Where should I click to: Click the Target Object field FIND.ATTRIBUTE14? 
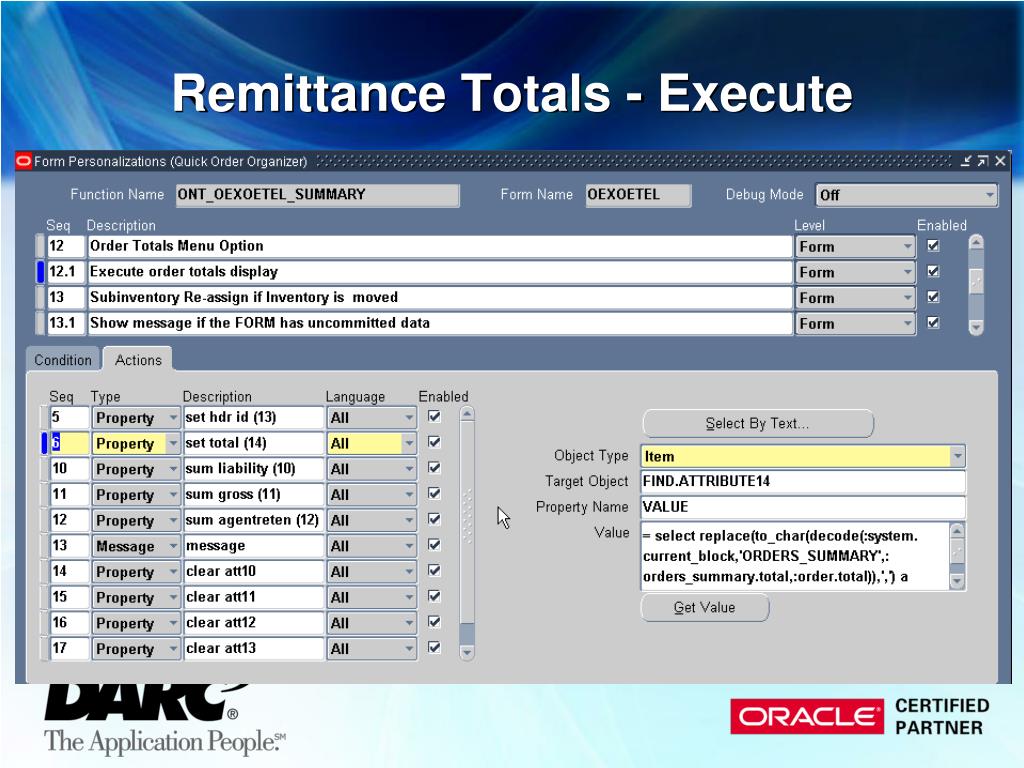click(803, 481)
